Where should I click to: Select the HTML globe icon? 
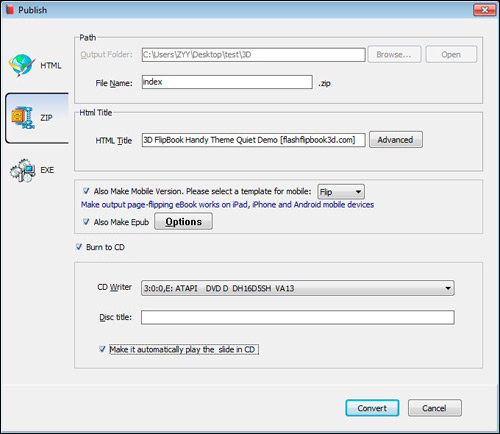pos(22,65)
